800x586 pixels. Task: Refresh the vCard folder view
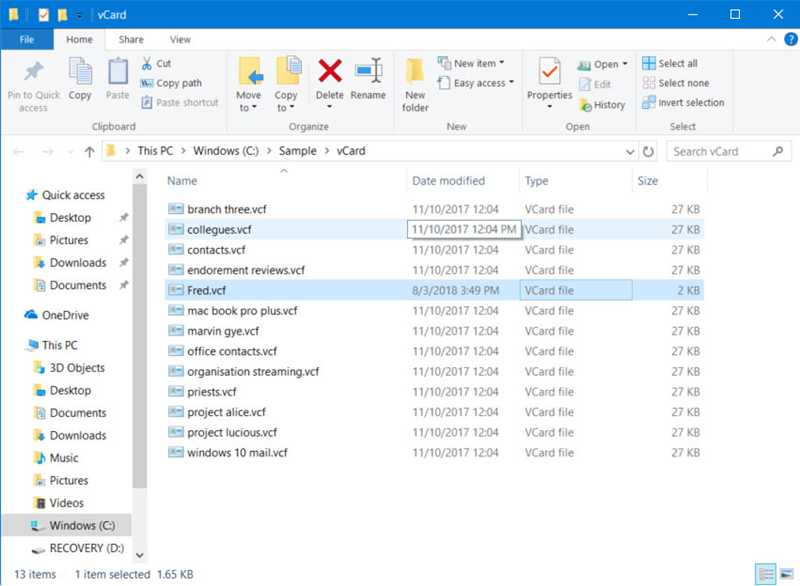tap(648, 151)
